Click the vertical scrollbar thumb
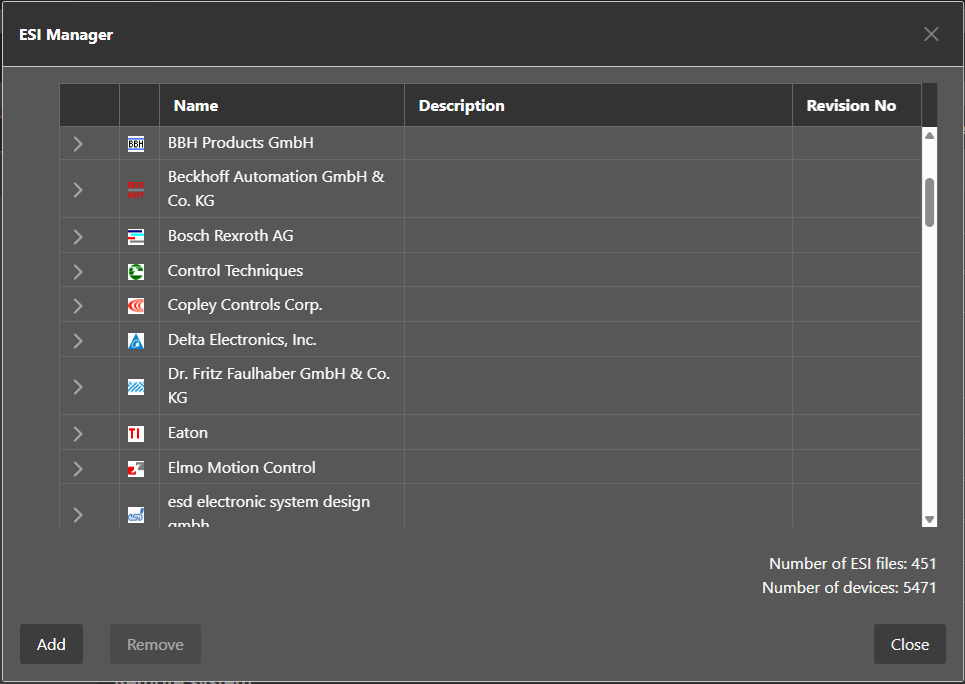The height and width of the screenshot is (684, 965). [929, 203]
